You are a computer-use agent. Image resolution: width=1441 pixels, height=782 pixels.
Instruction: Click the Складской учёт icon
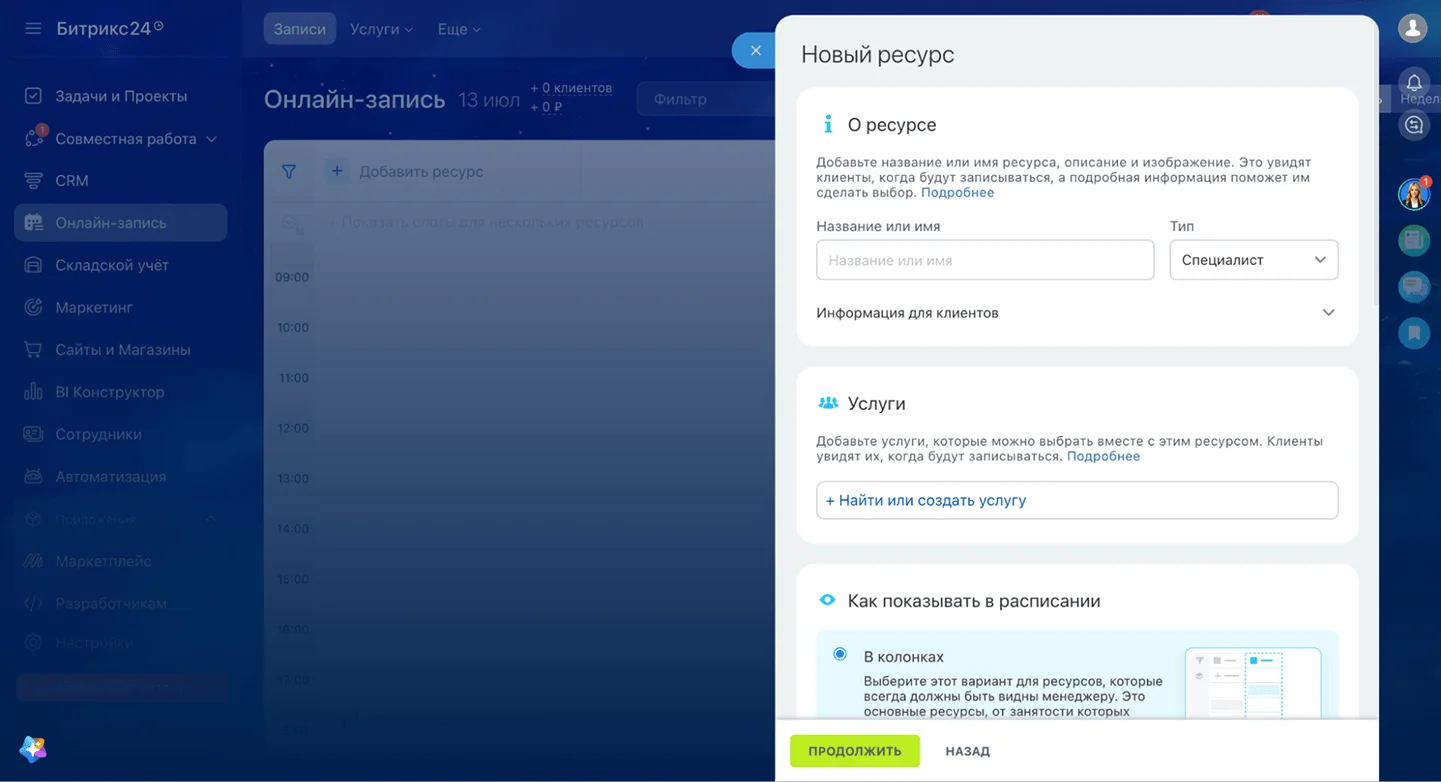pos(33,265)
